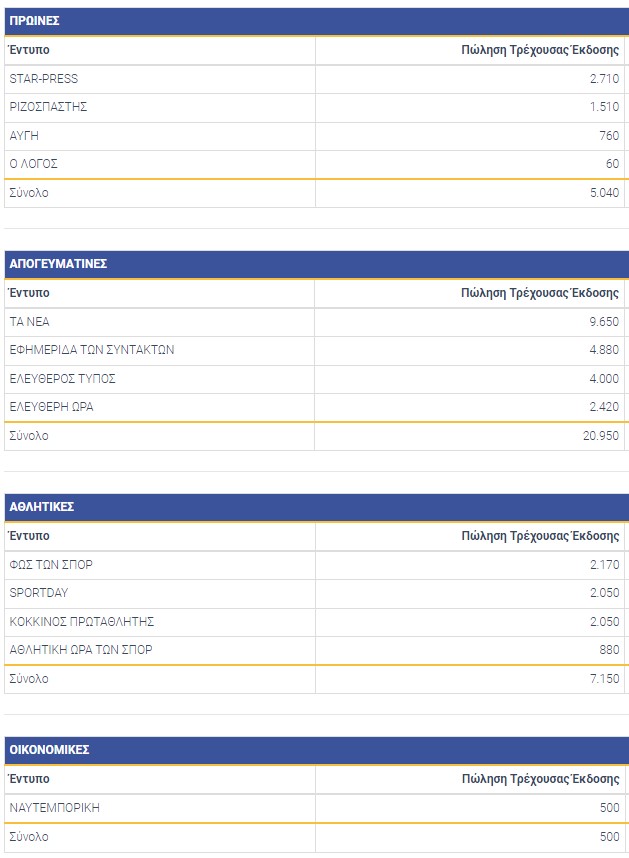Click the Ο ΛΟΓΟΣ entry
This screenshot has width=629, height=858.
(x=35, y=164)
